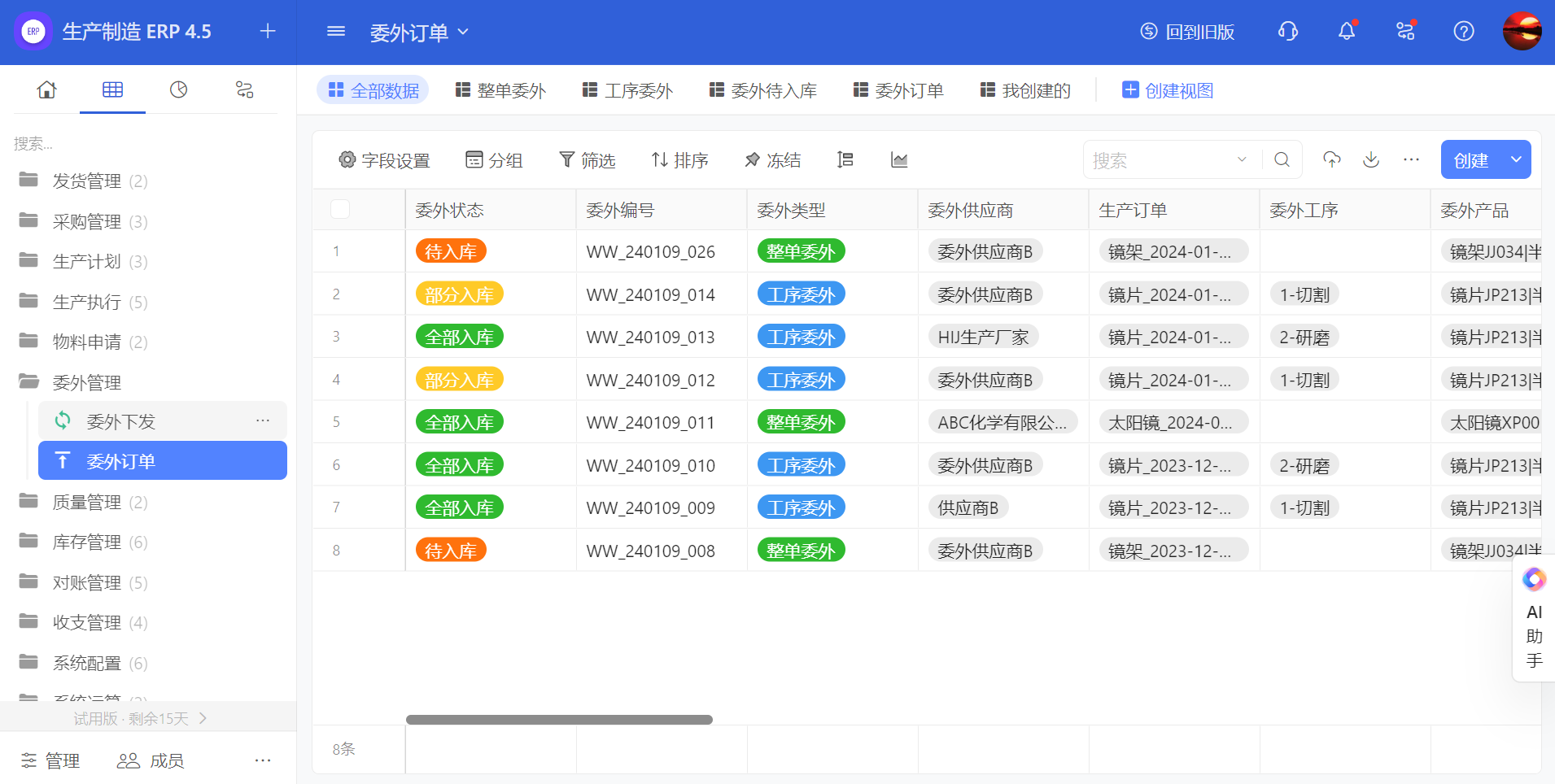
Task: Toggle the select-all checkbox in table header
Action: coord(340,210)
